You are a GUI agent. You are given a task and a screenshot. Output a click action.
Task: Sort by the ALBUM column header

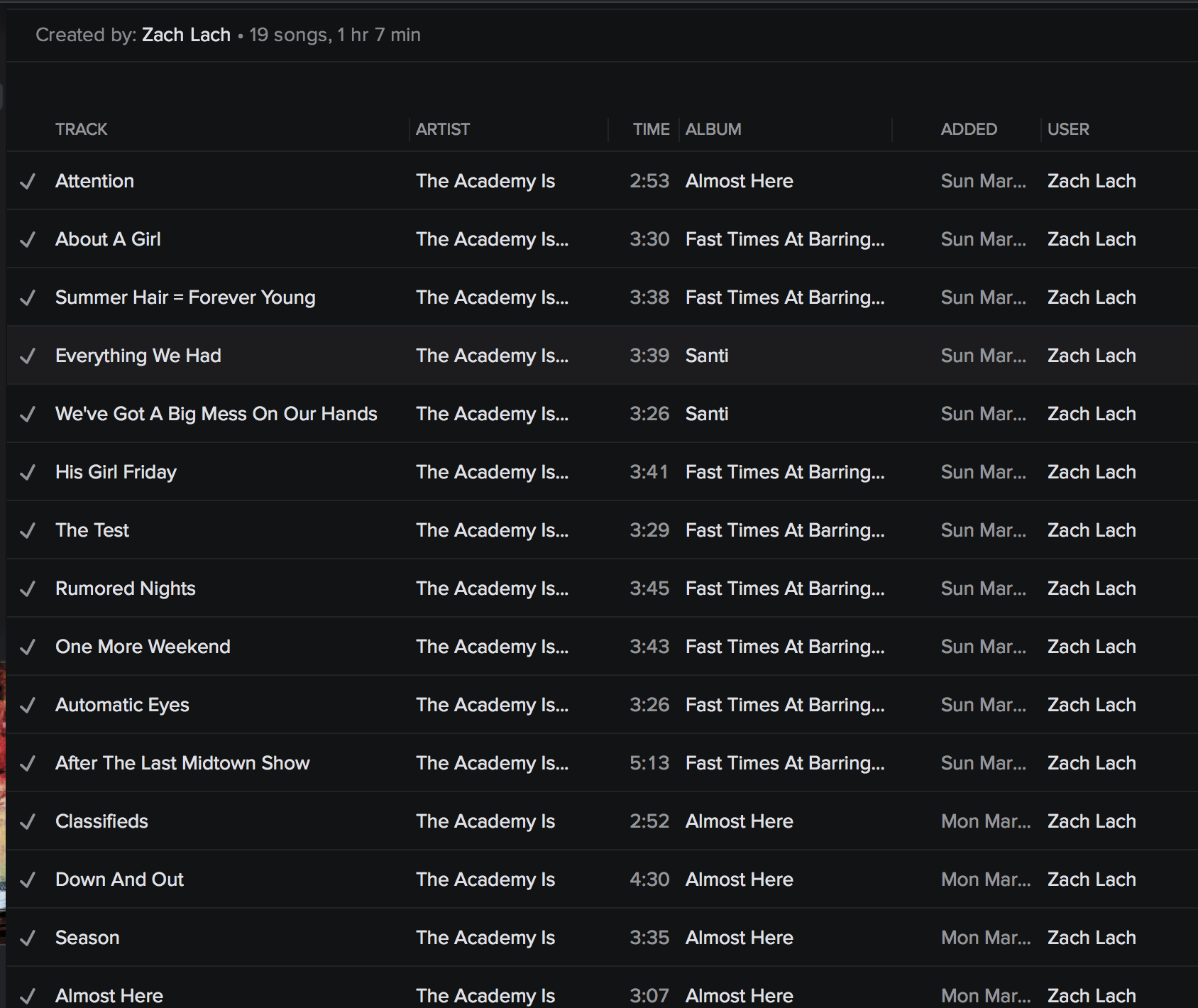pyautogui.click(x=713, y=129)
